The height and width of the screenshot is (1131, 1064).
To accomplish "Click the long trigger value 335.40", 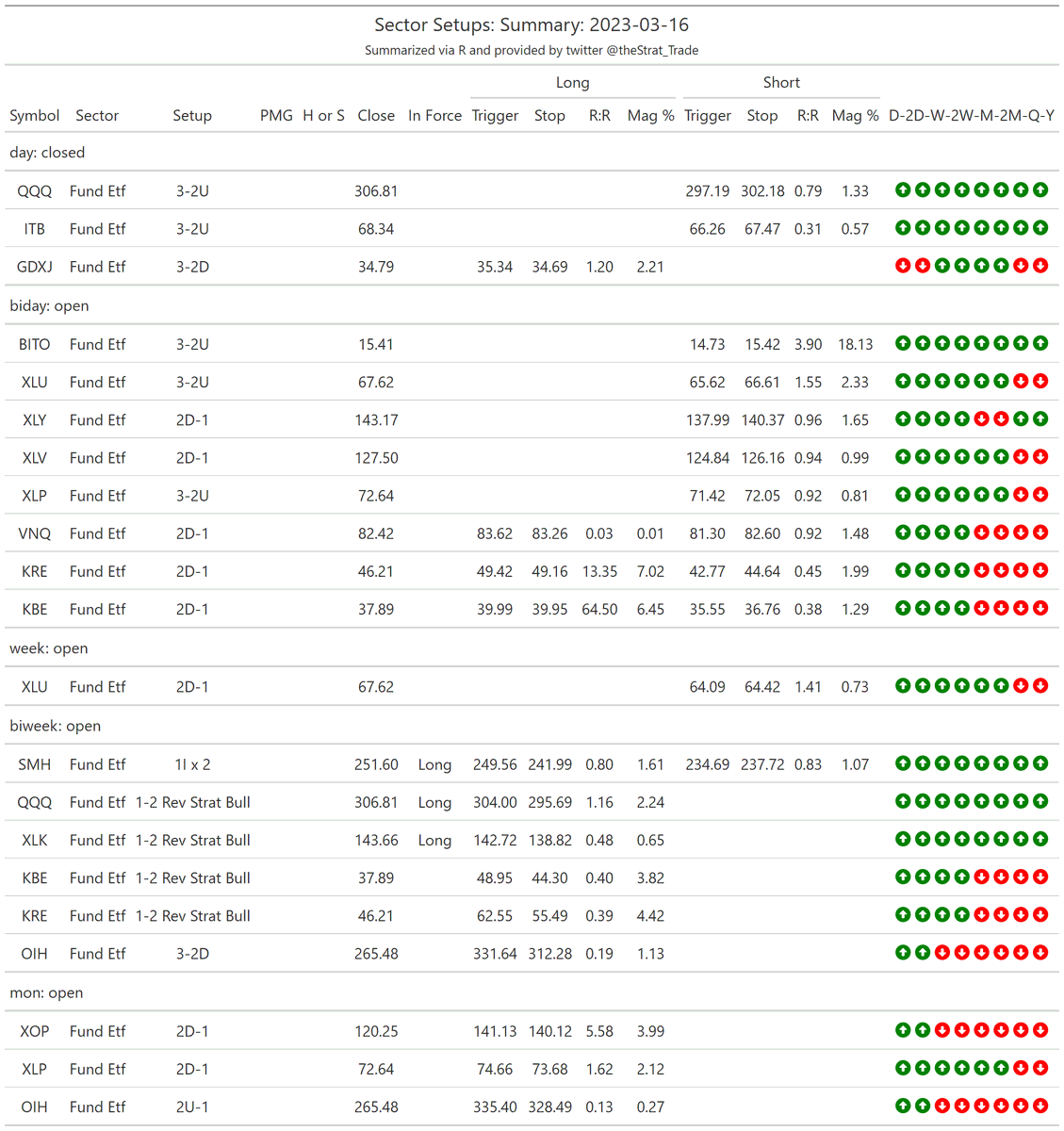I will [495, 1106].
